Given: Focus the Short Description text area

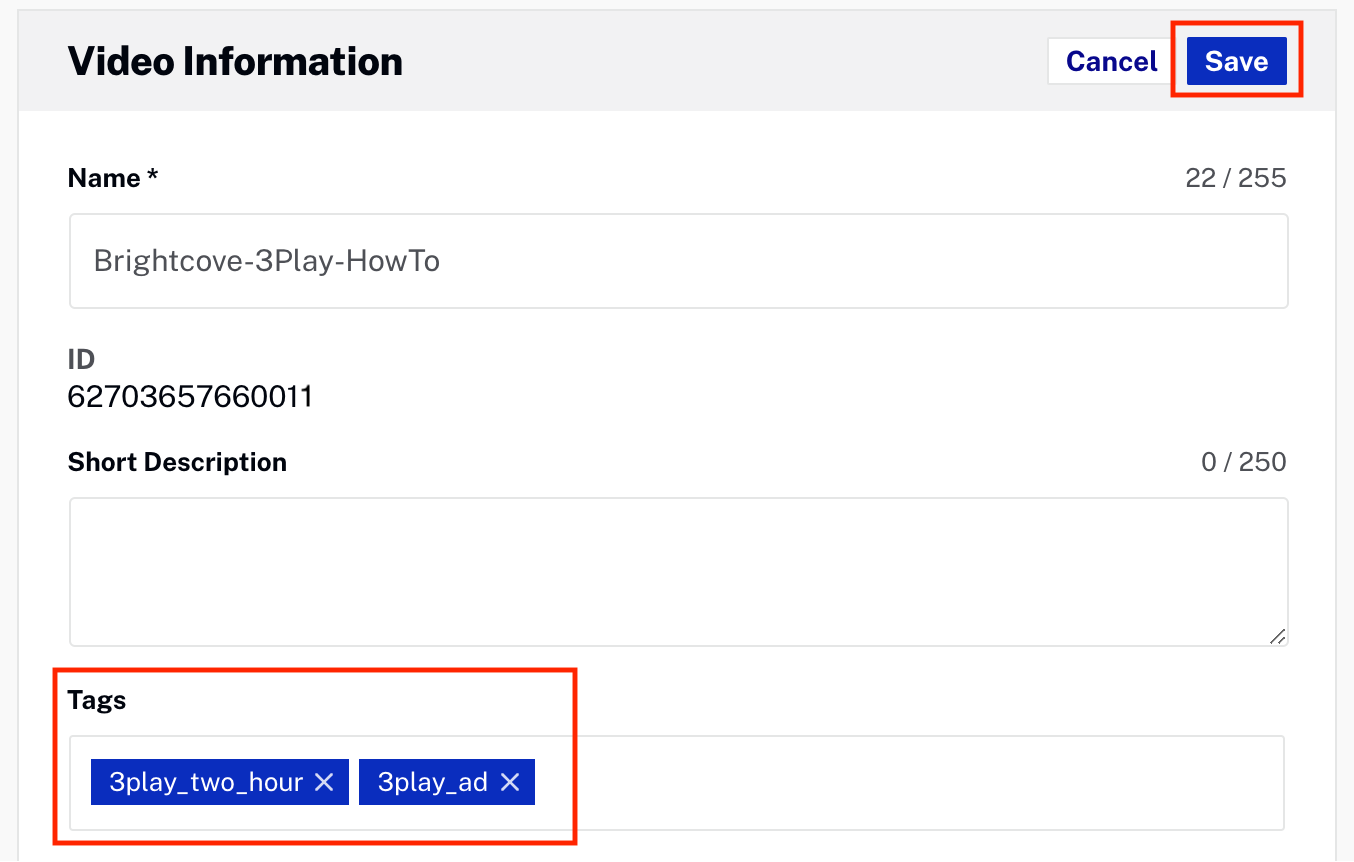Looking at the screenshot, I should [677, 571].
